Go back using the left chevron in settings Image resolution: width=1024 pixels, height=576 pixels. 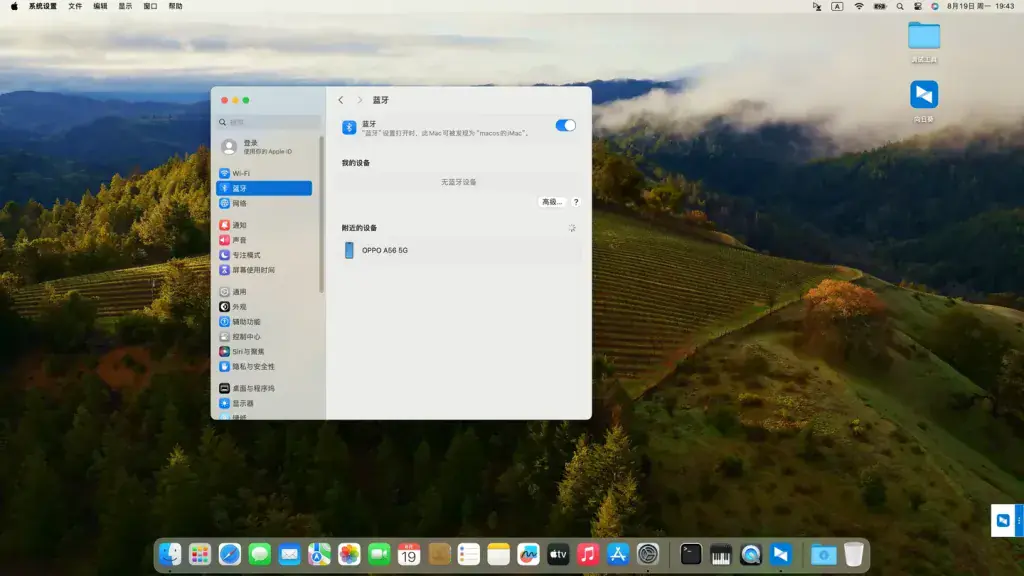point(341,100)
